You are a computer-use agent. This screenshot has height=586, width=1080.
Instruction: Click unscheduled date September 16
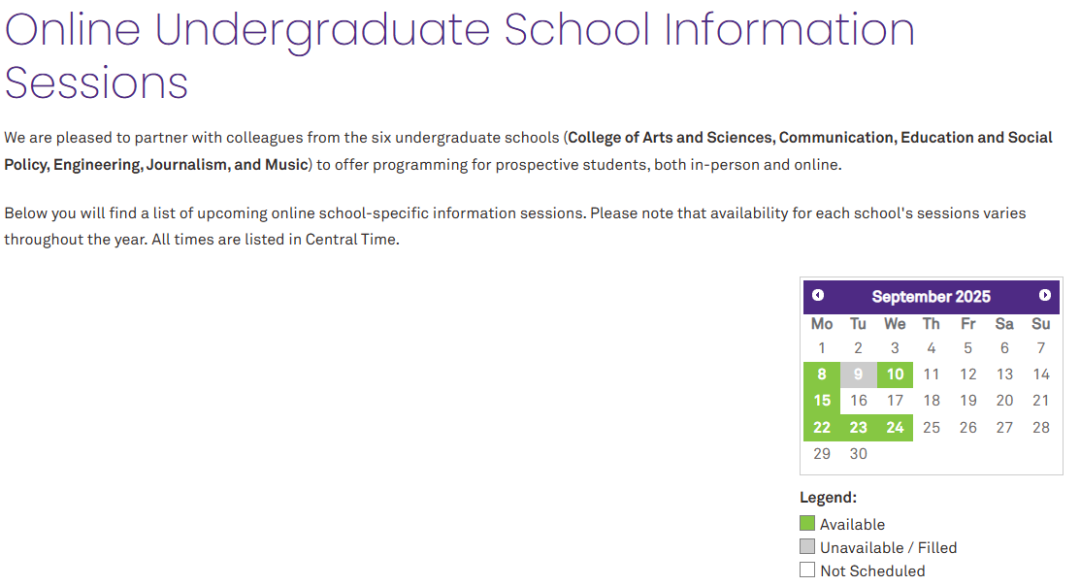point(858,401)
